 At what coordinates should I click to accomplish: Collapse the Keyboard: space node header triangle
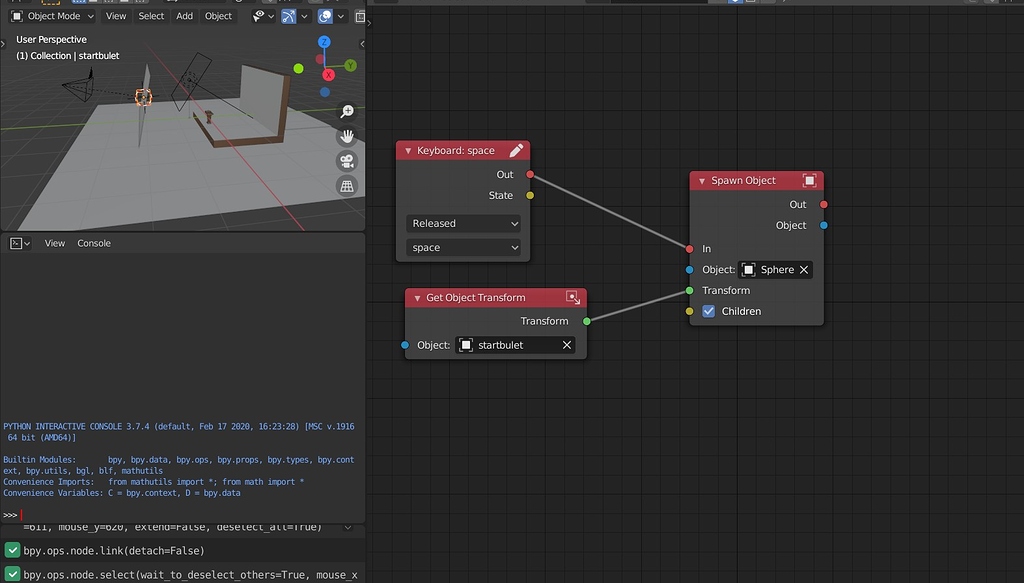[408, 149]
